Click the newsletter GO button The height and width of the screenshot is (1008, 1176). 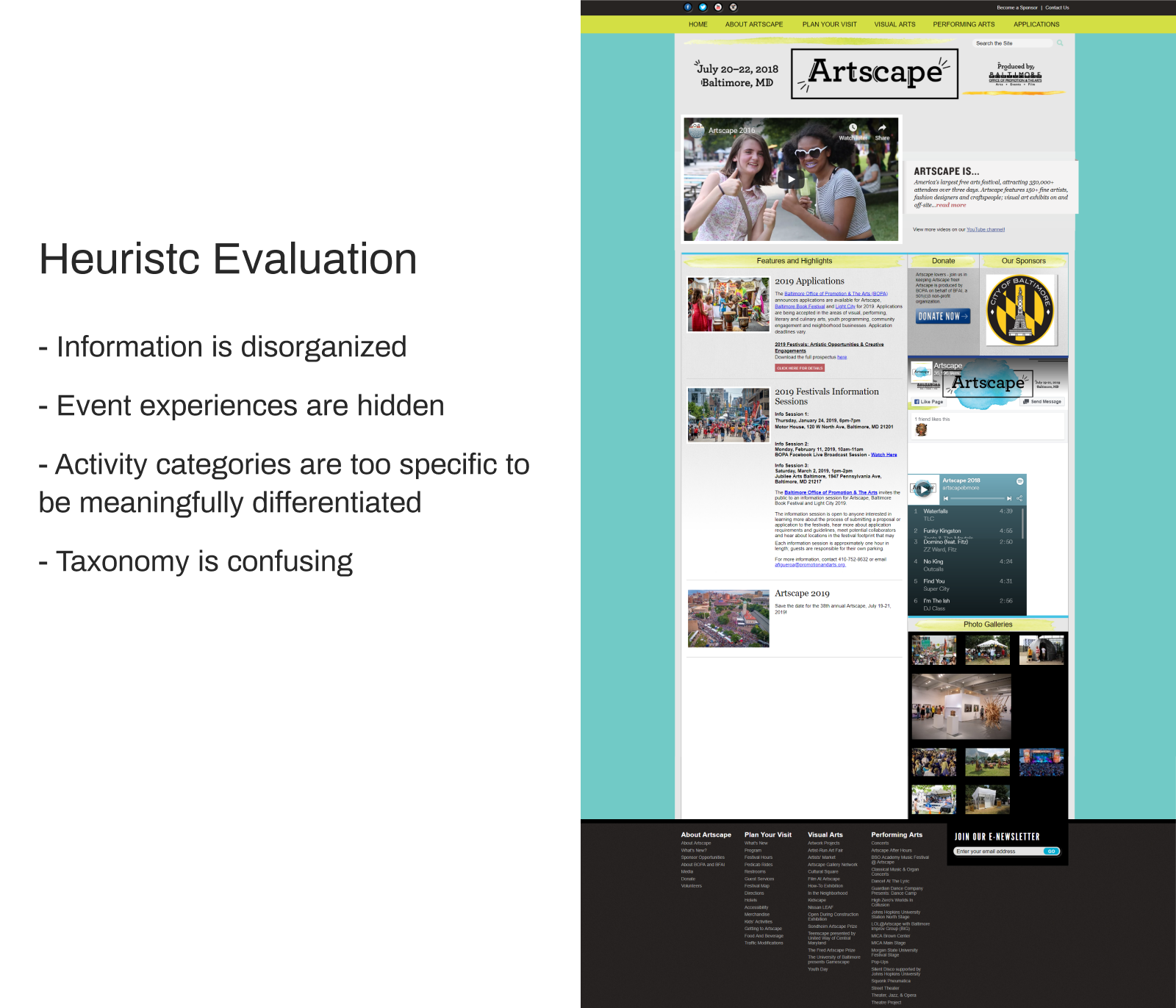tap(1052, 852)
